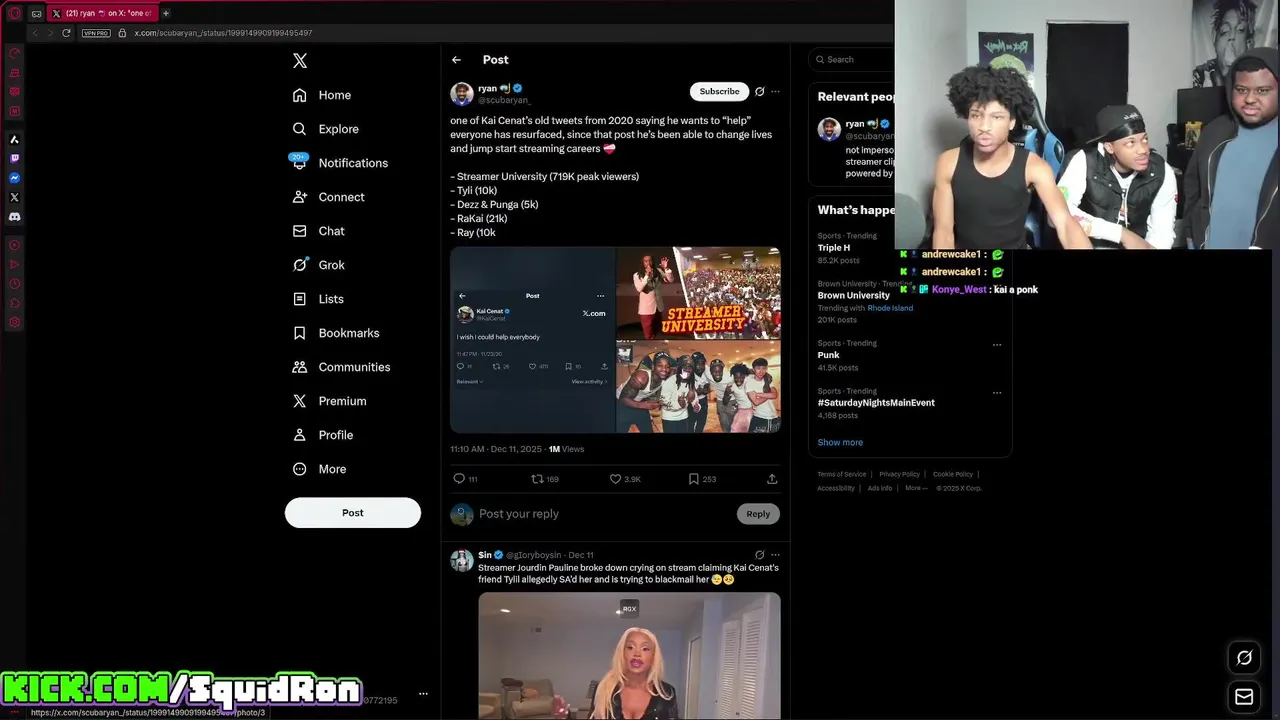Screen dimensions: 1280x720
Task: Like the post with 3.9K heart
Action: pyautogui.click(x=625, y=479)
